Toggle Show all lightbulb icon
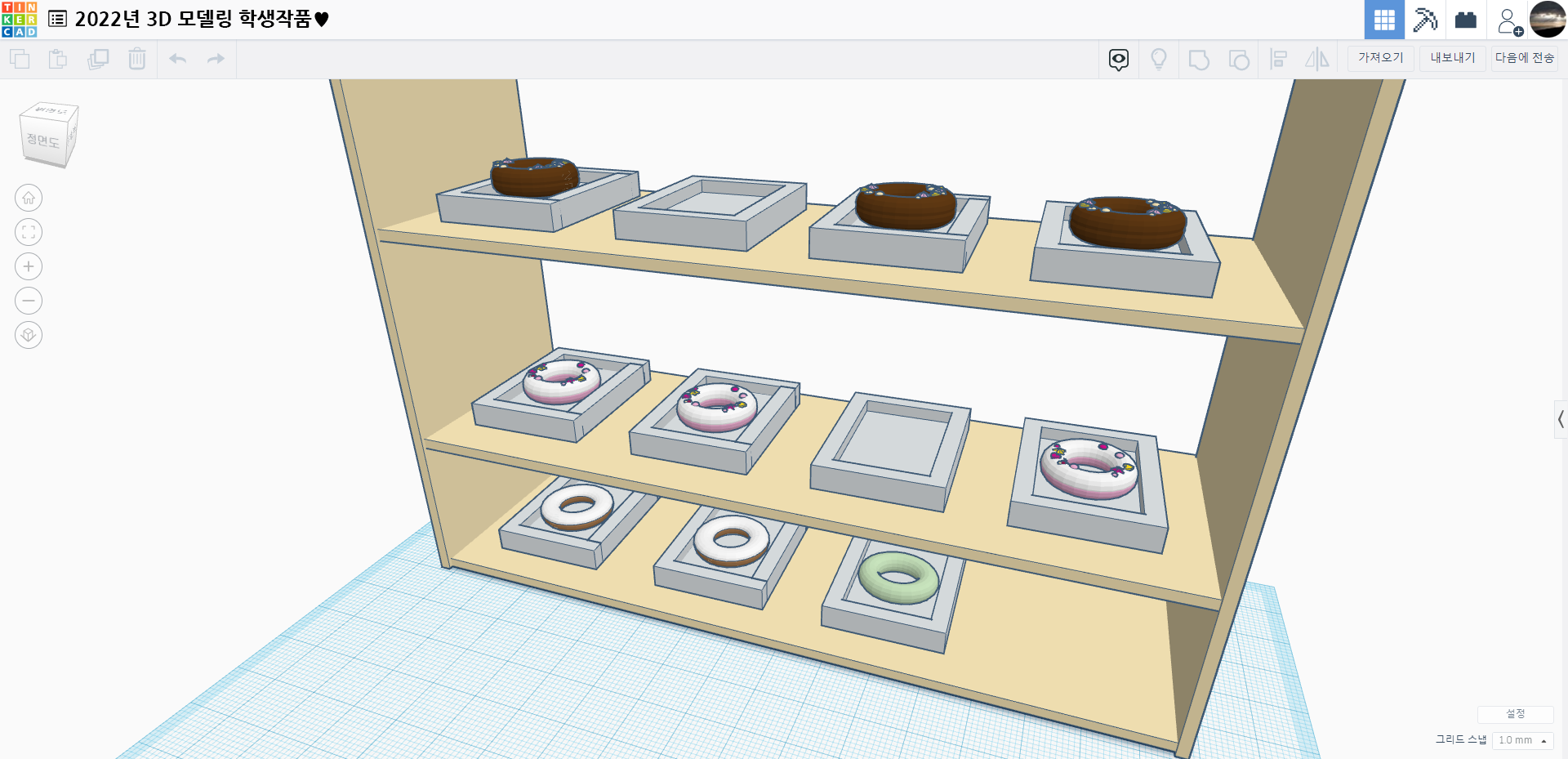This screenshot has width=1568, height=759. tap(1159, 60)
